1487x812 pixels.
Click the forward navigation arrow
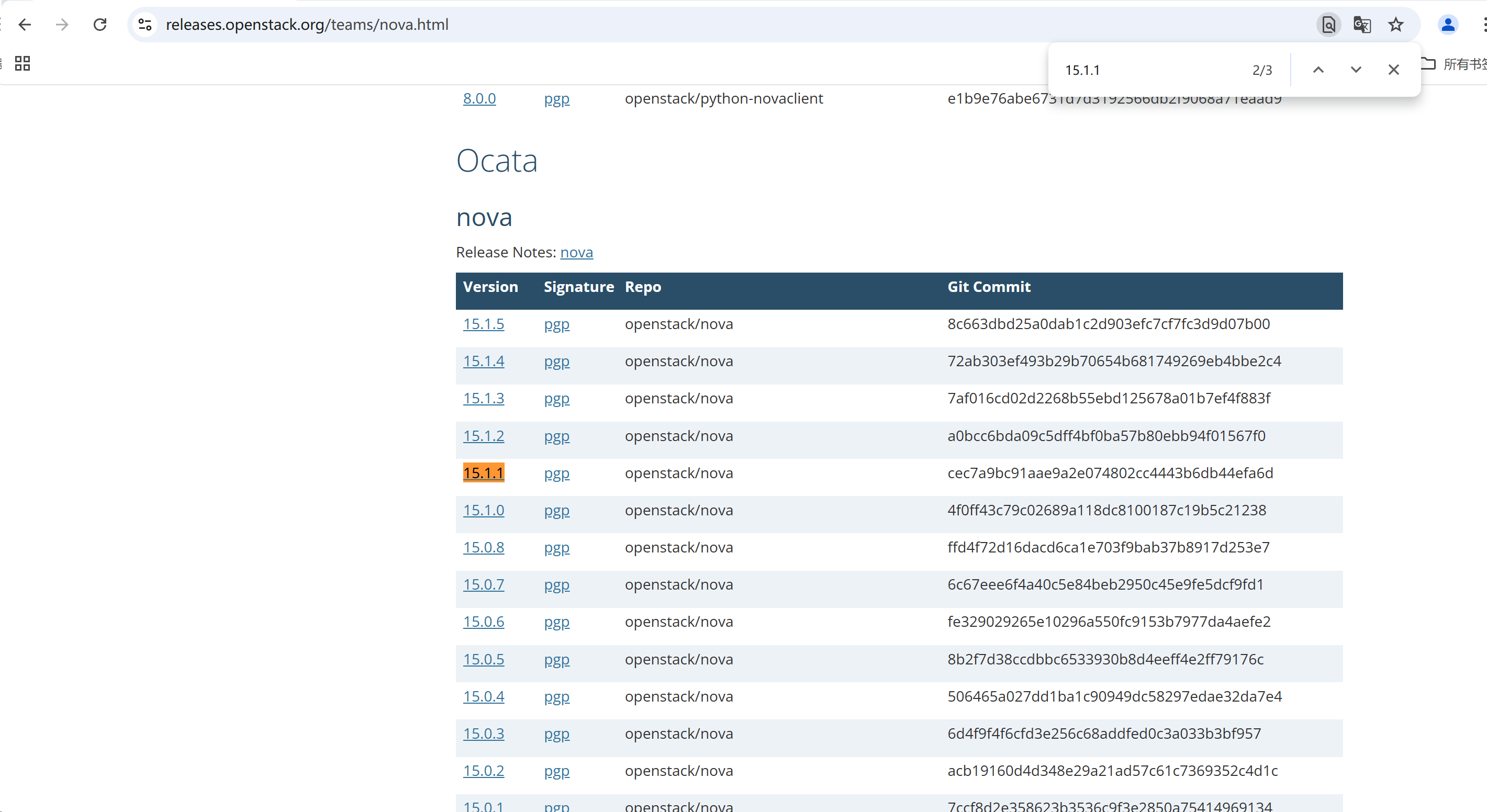(62, 25)
